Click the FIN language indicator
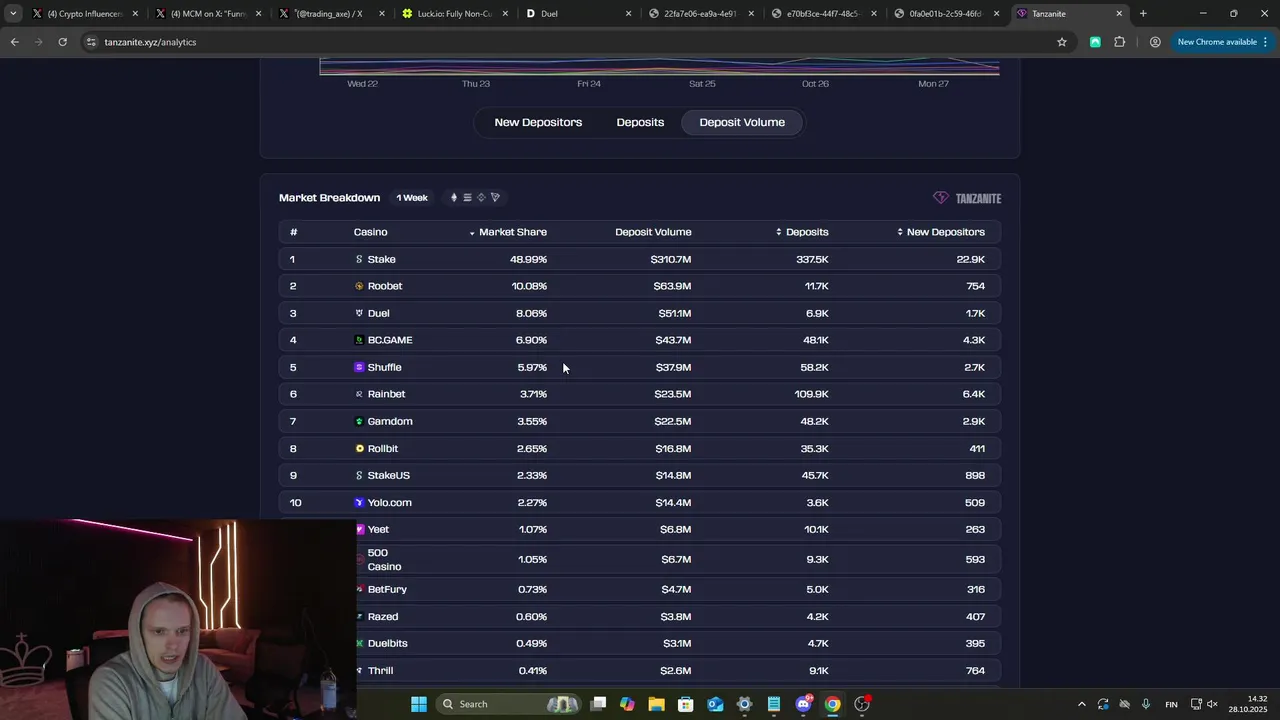Image resolution: width=1280 pixels, height=720 pixels. pos(1171,704)
